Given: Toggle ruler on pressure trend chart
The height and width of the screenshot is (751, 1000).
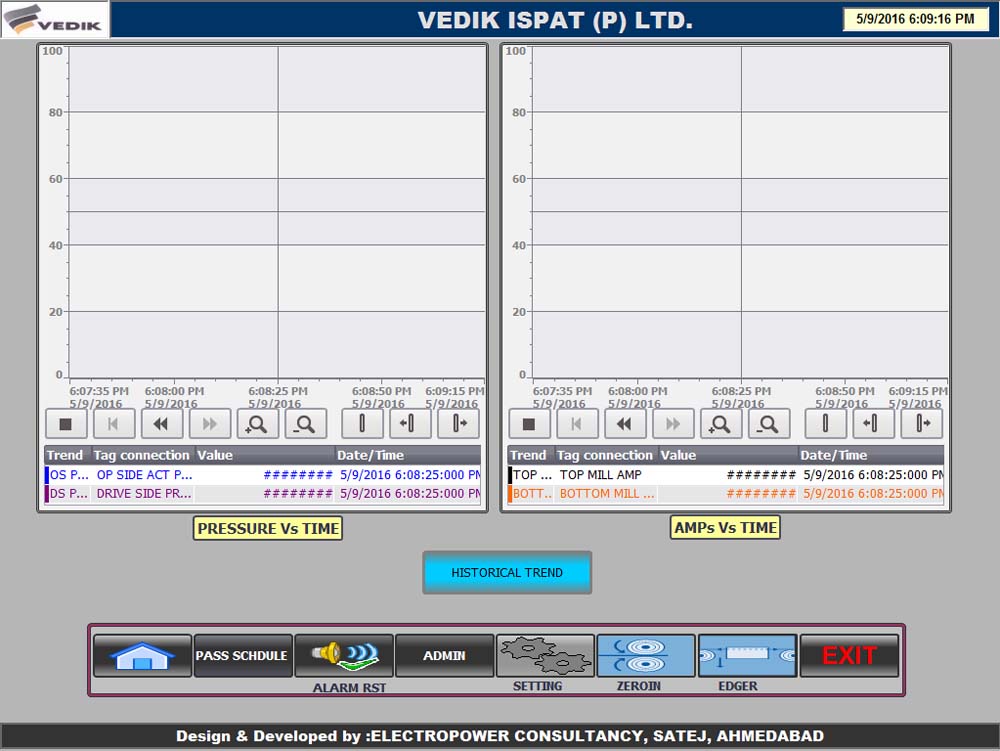Looking at the screenshot, I should pos(362,424).
